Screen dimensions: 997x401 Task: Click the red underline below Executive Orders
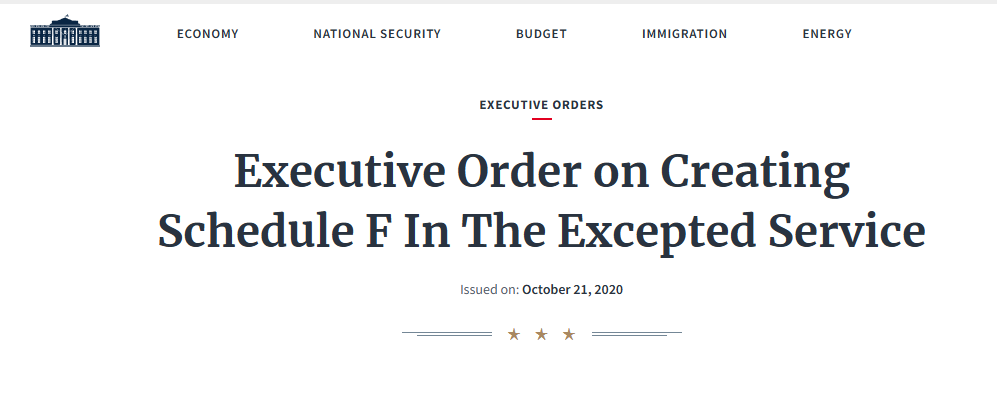tap(542, 119)
